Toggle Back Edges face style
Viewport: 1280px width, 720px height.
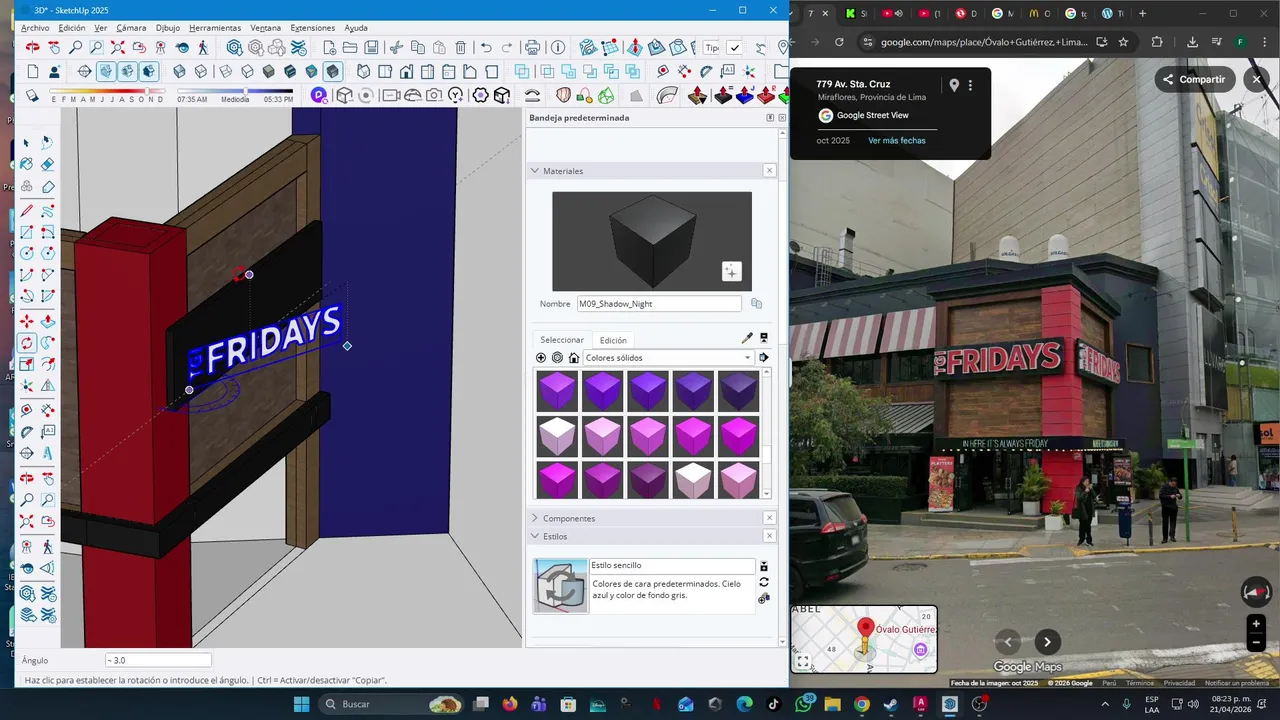(201, 71)
